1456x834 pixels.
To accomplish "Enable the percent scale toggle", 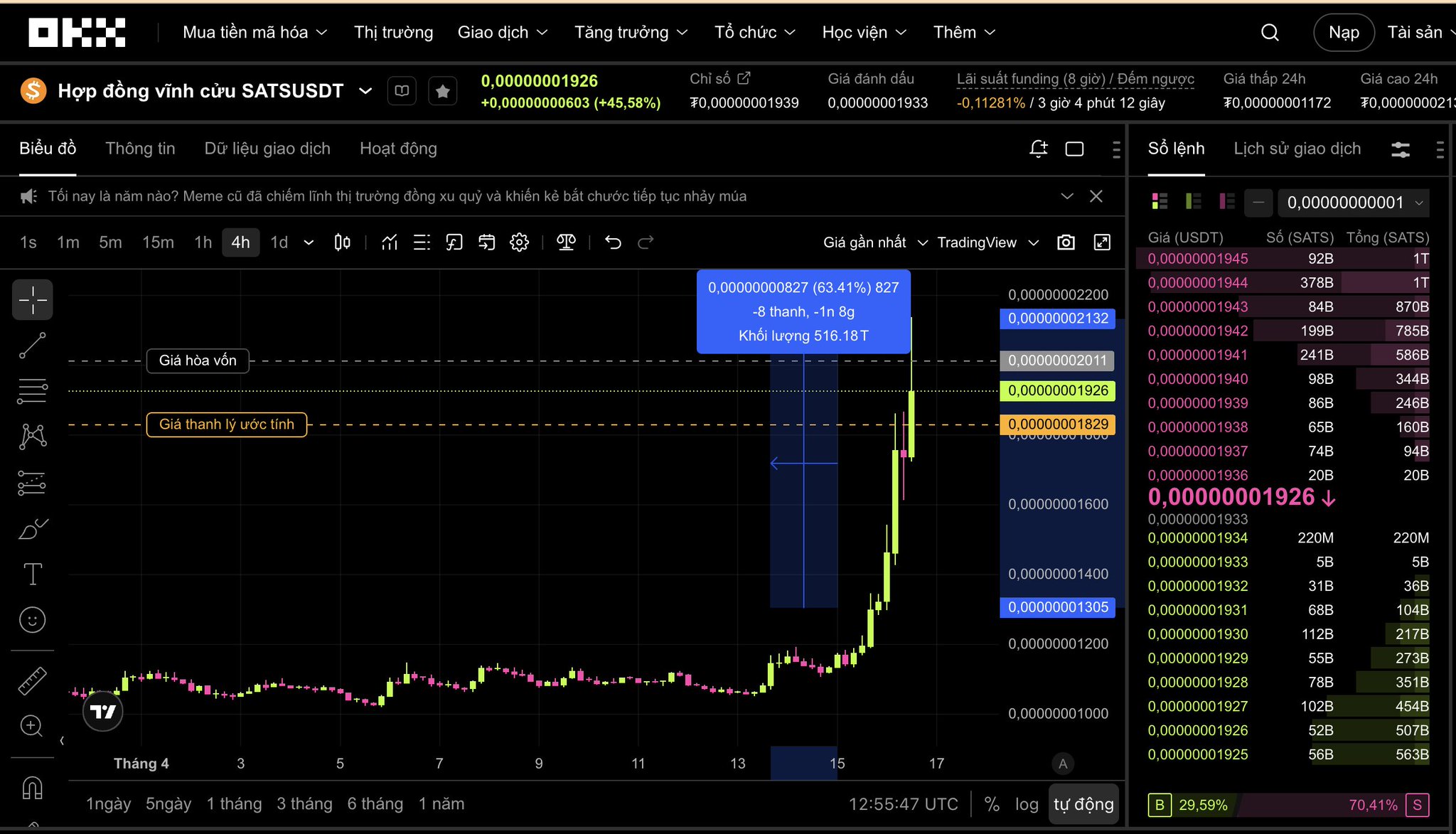I will (x=992, y=804).
